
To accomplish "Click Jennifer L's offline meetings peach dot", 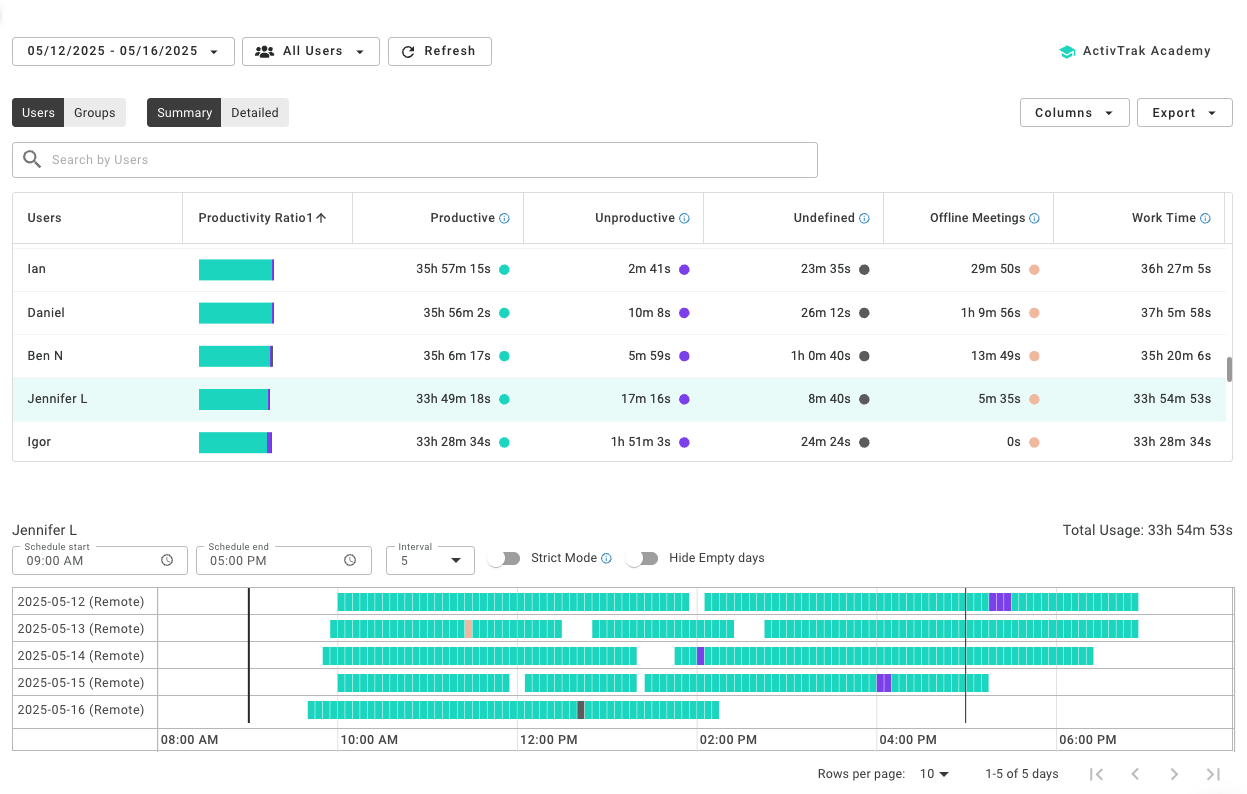I will (x=1034, y=399).
